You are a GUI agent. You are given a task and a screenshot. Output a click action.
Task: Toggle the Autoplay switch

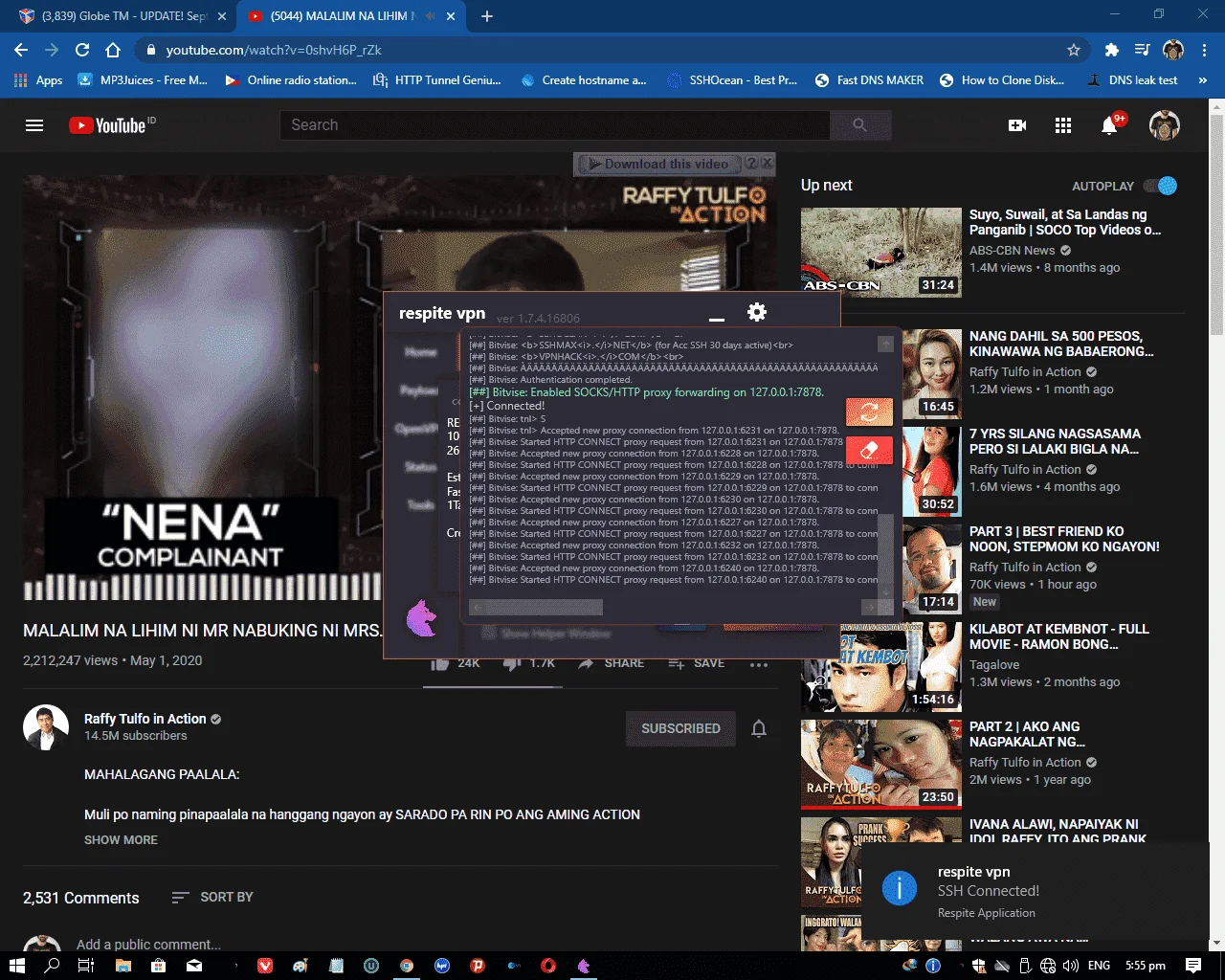[1160, 186]
